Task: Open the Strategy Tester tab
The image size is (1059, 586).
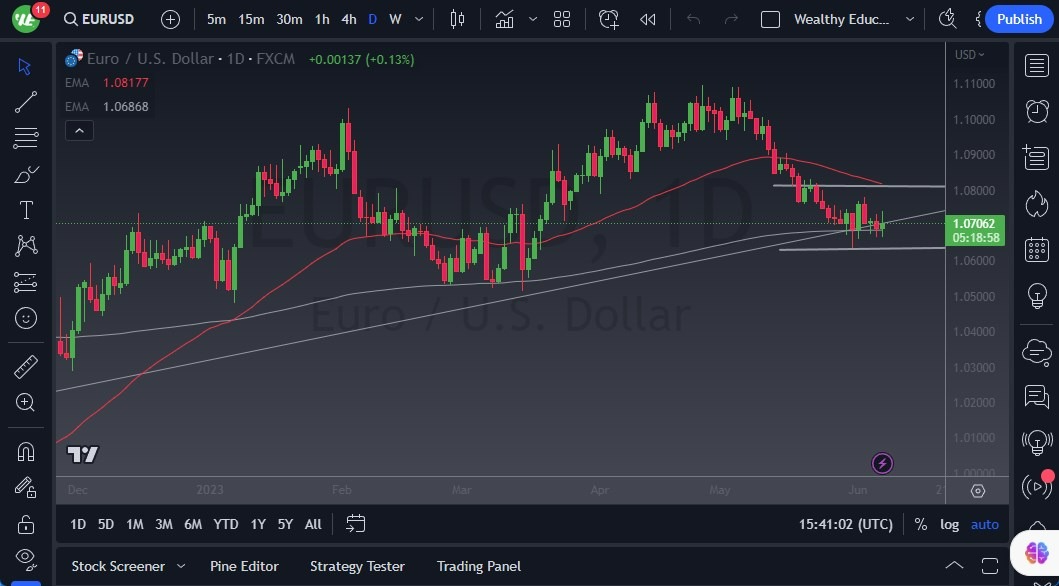Action: coord(357,566)
